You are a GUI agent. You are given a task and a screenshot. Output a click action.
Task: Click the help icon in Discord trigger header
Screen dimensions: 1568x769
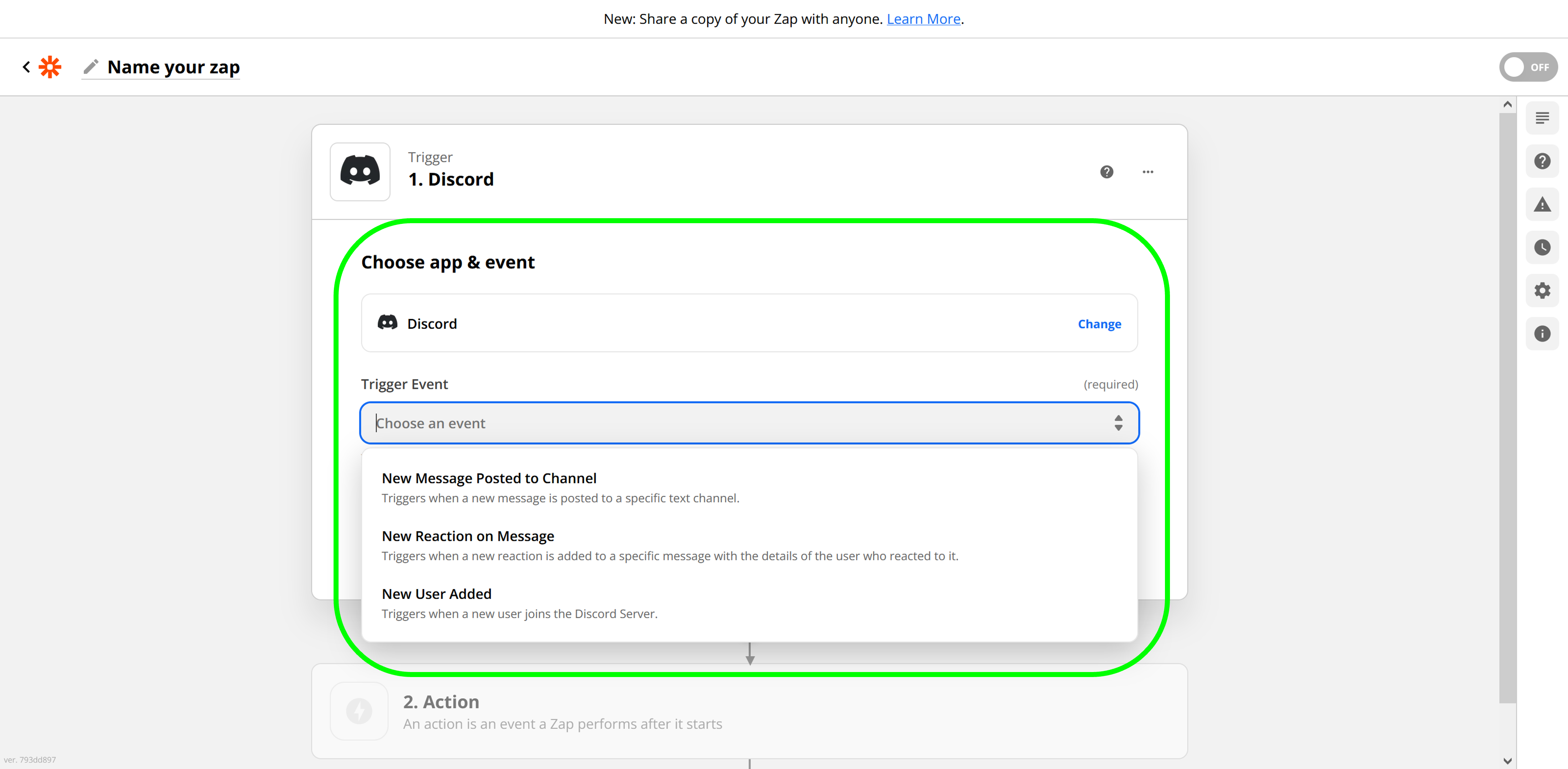1107,172
